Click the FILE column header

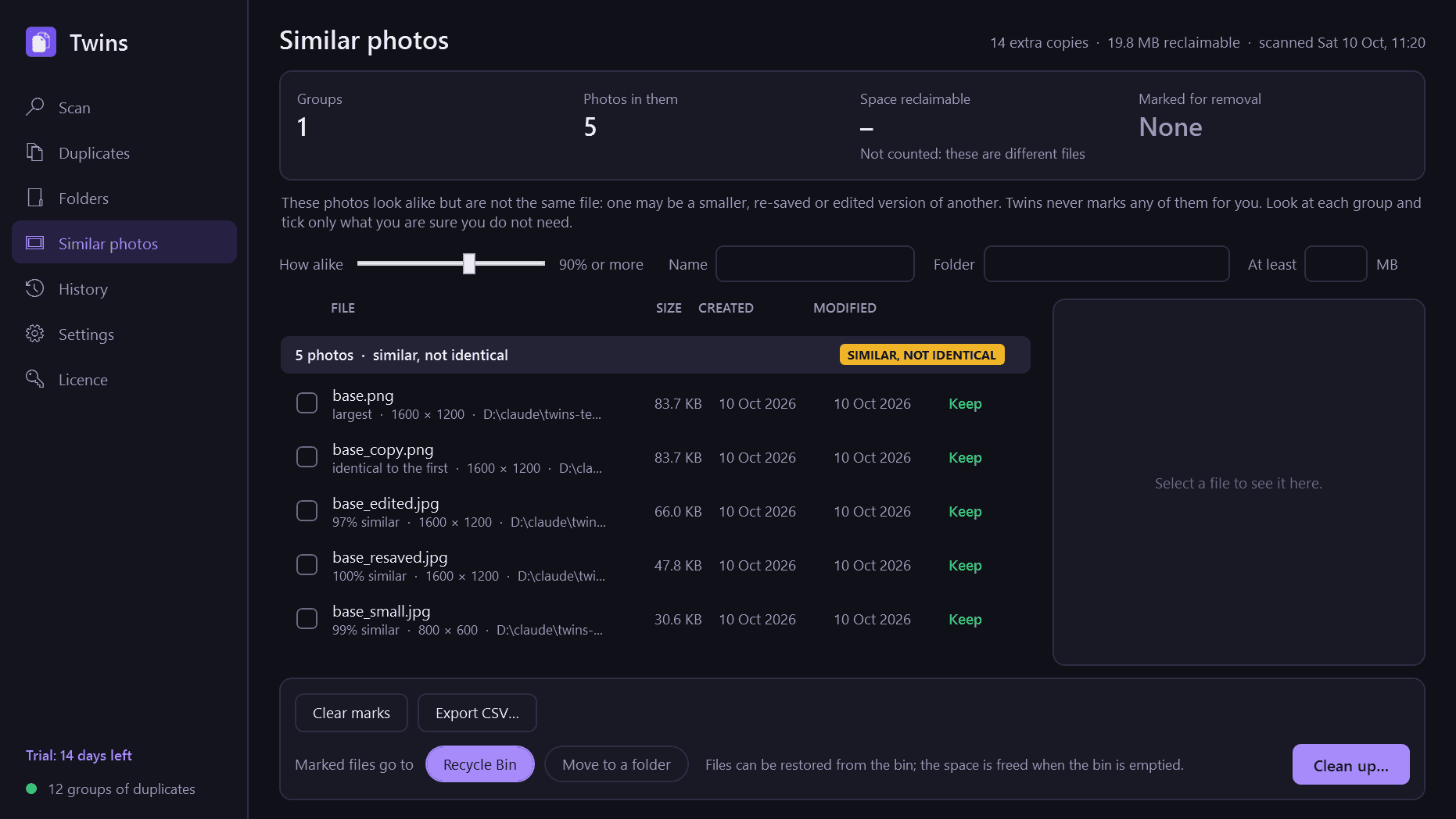click(x=342, y=308)
